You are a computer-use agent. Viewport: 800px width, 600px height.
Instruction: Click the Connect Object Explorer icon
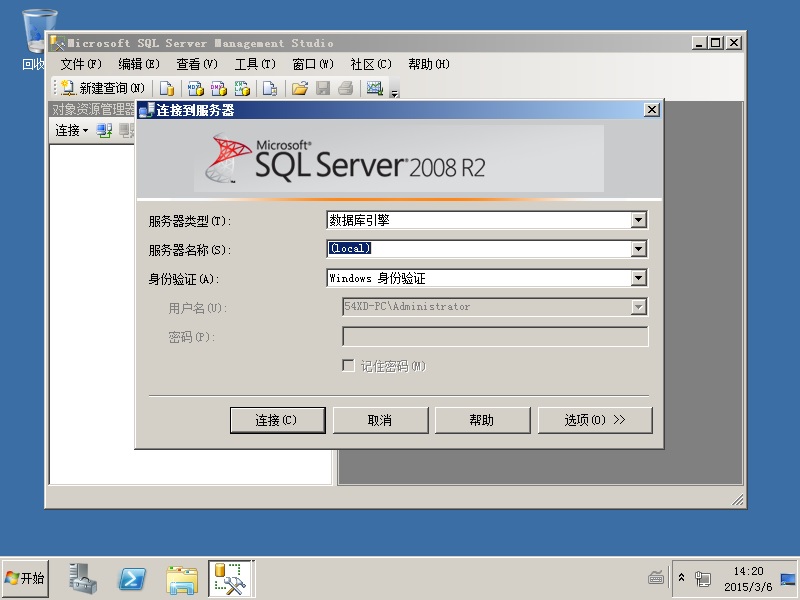tap(104, 131)
